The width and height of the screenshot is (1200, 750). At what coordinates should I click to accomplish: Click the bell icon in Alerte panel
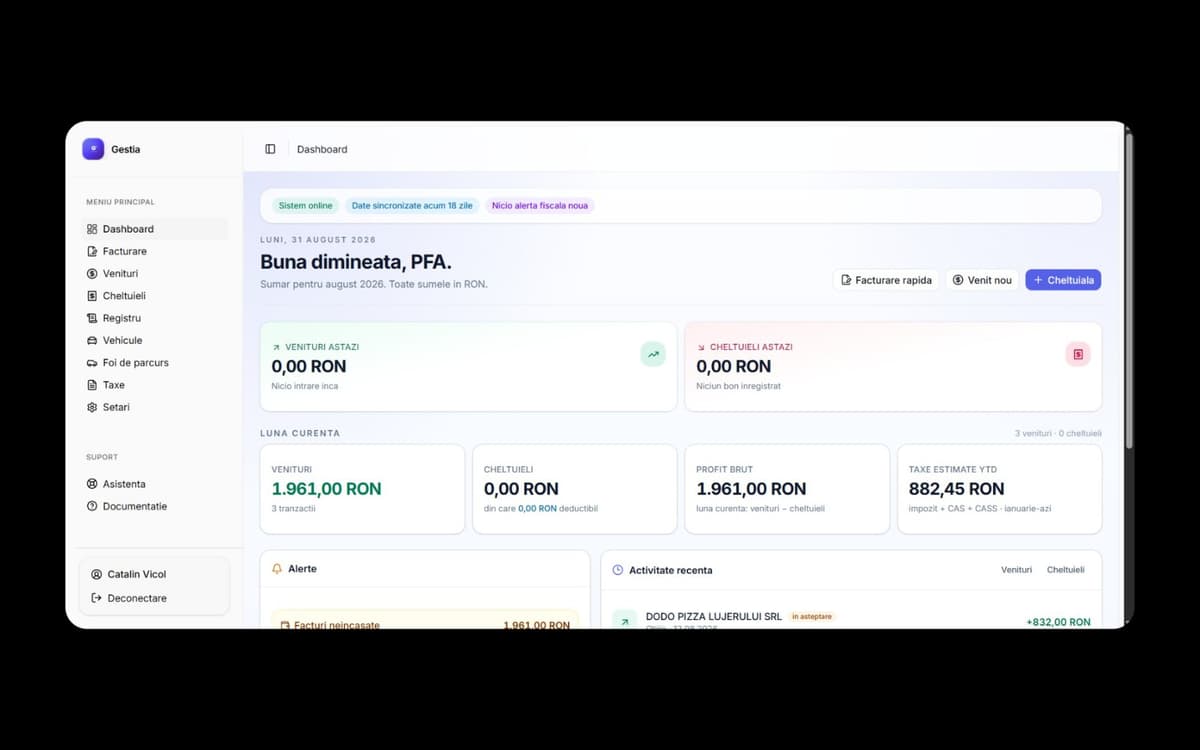(277, 568)
